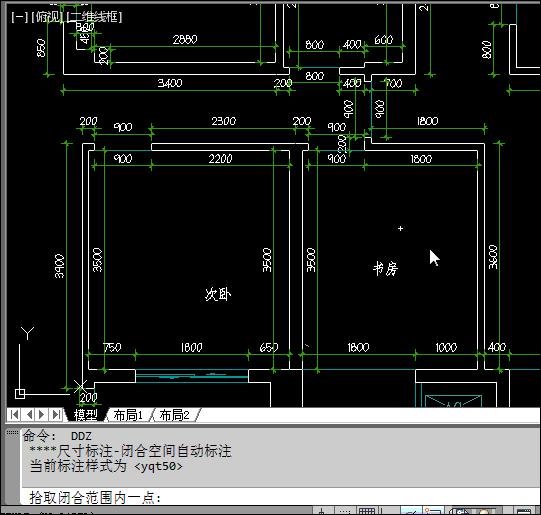Click the 命令: DDZ history line
Image resolution: width=541 pixels, height=515 pixels.
tap(57, 436)
